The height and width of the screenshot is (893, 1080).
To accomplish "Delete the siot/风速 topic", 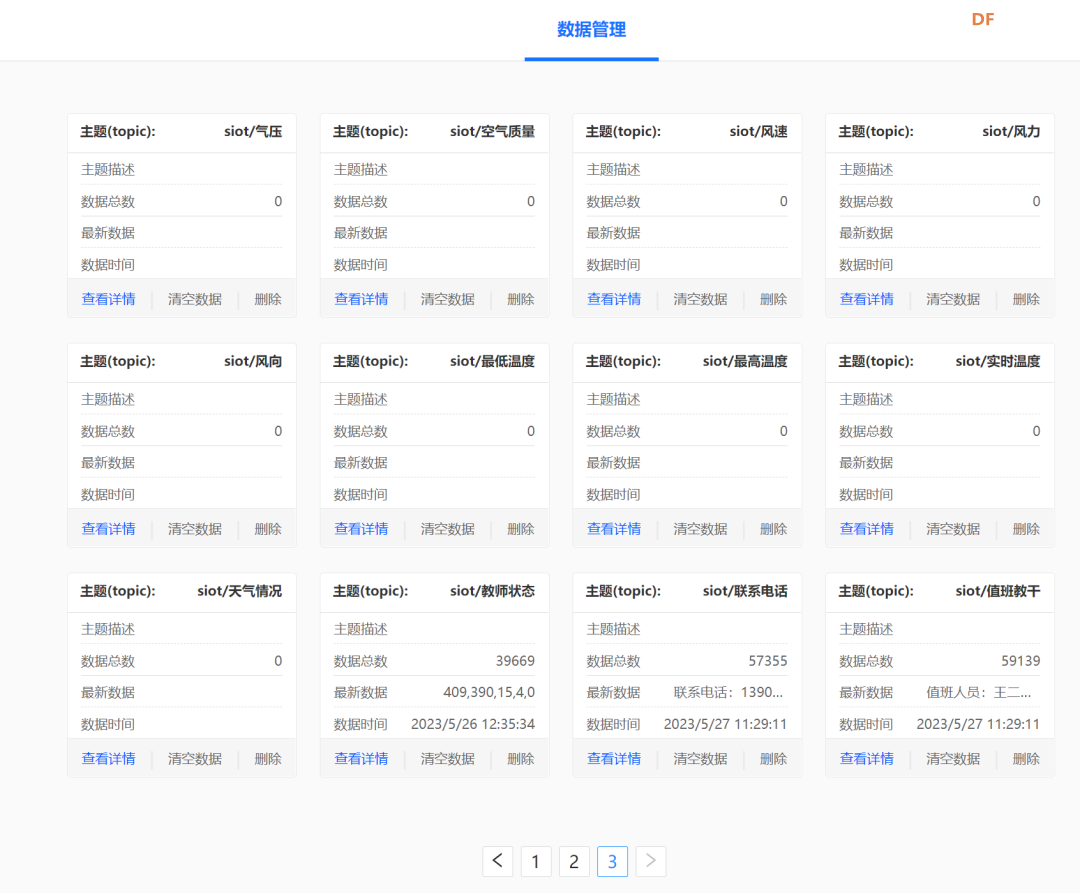I will (773, 299).
